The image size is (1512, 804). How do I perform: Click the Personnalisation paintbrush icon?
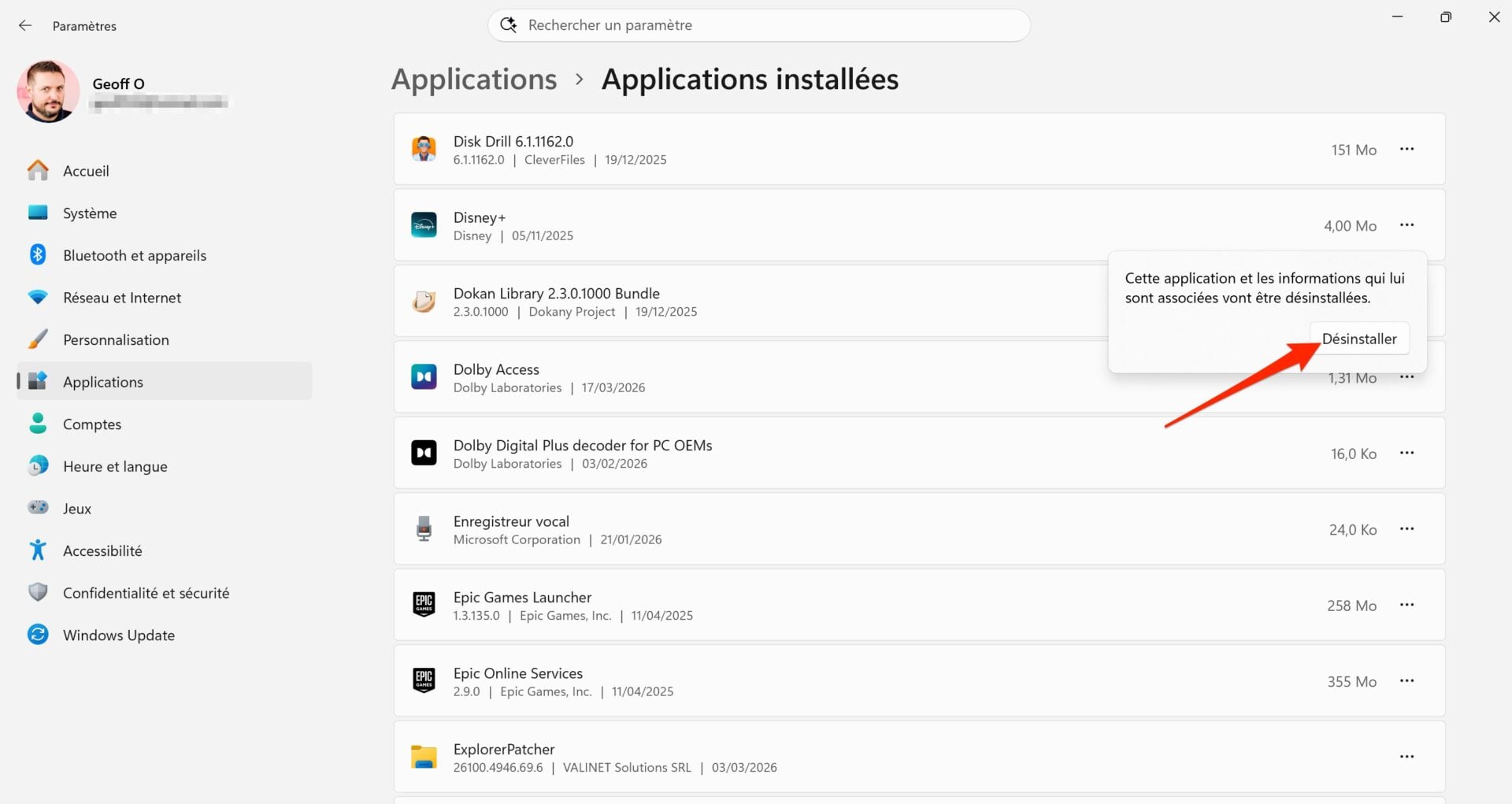(37, 339)
